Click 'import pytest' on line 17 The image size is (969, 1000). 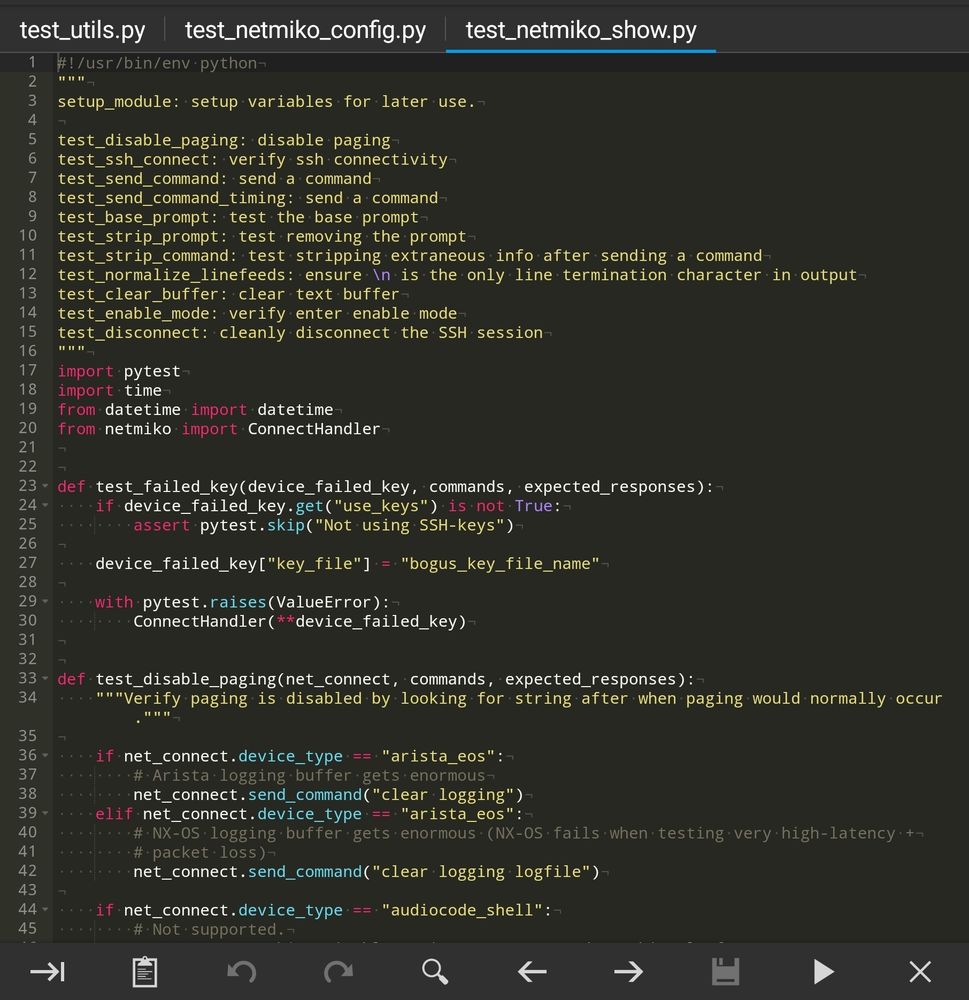pos(119,371)
